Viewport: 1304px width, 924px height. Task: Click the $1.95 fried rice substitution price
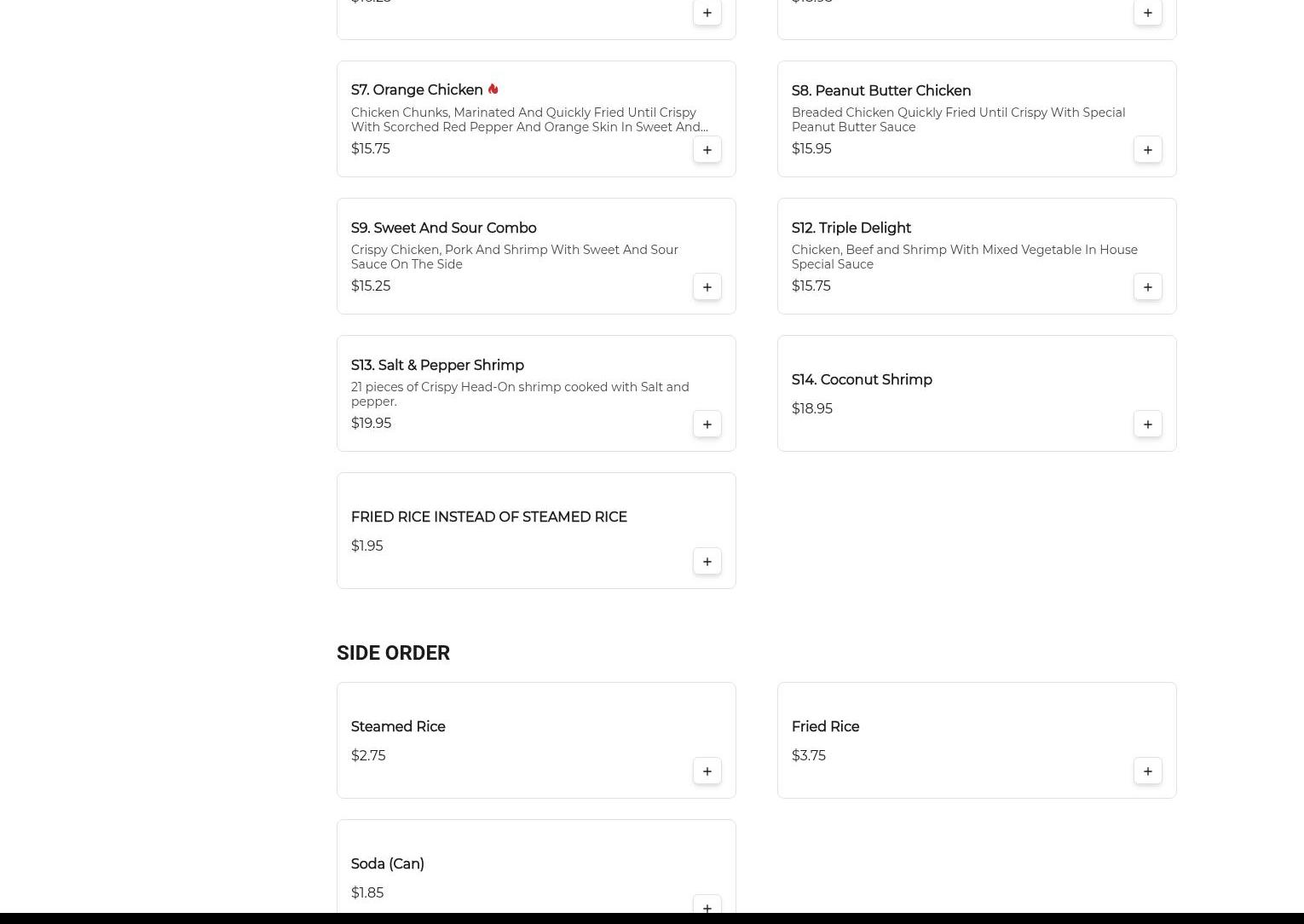click(x=367, y=546)
